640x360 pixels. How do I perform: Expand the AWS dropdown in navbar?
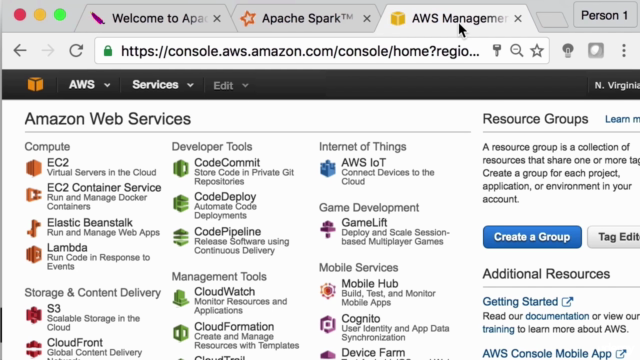click(x=89, y=85)
